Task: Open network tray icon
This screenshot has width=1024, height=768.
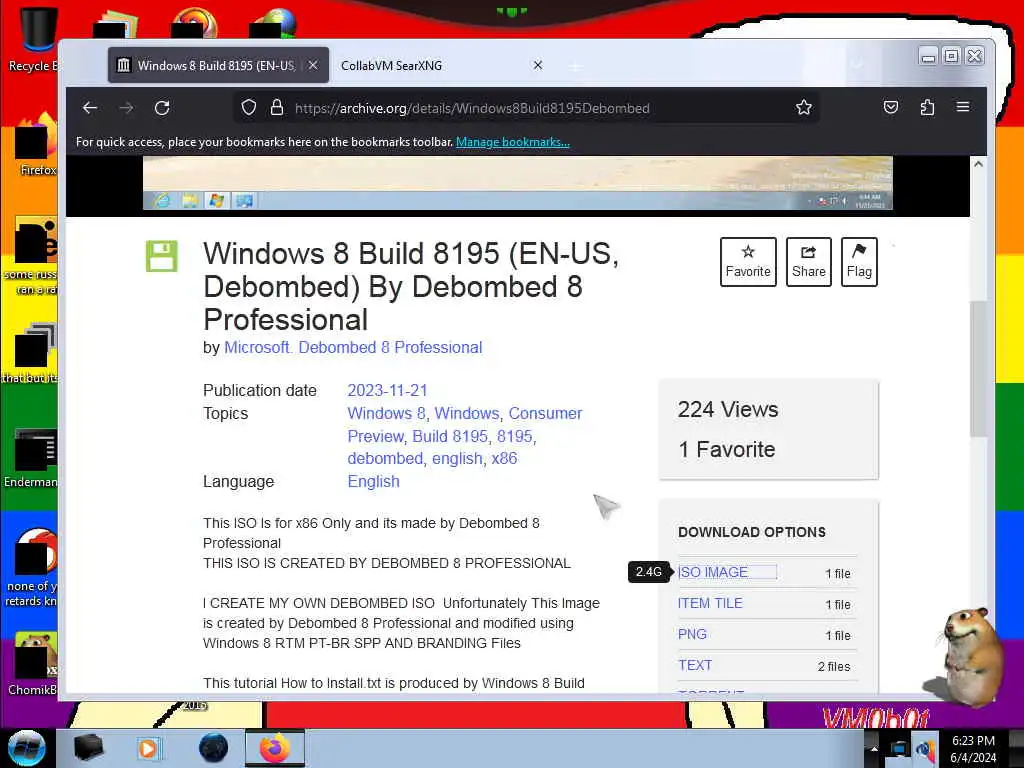Action: coord(899,750)
